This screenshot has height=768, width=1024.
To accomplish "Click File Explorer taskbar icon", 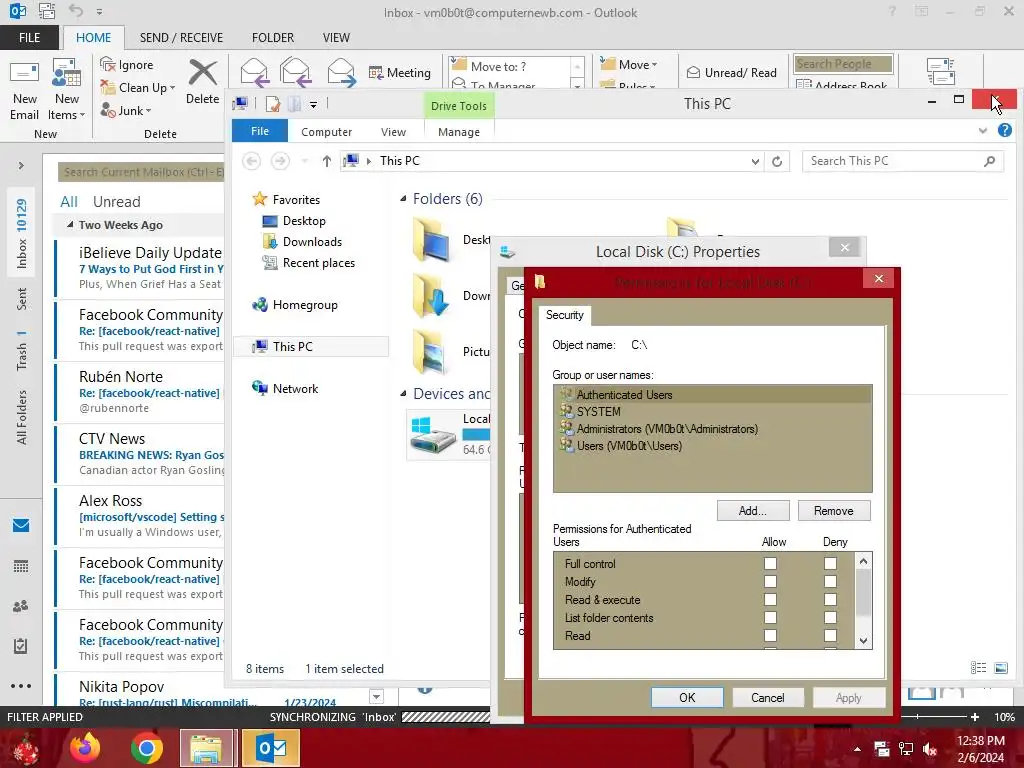I will [x=206, y=748].
